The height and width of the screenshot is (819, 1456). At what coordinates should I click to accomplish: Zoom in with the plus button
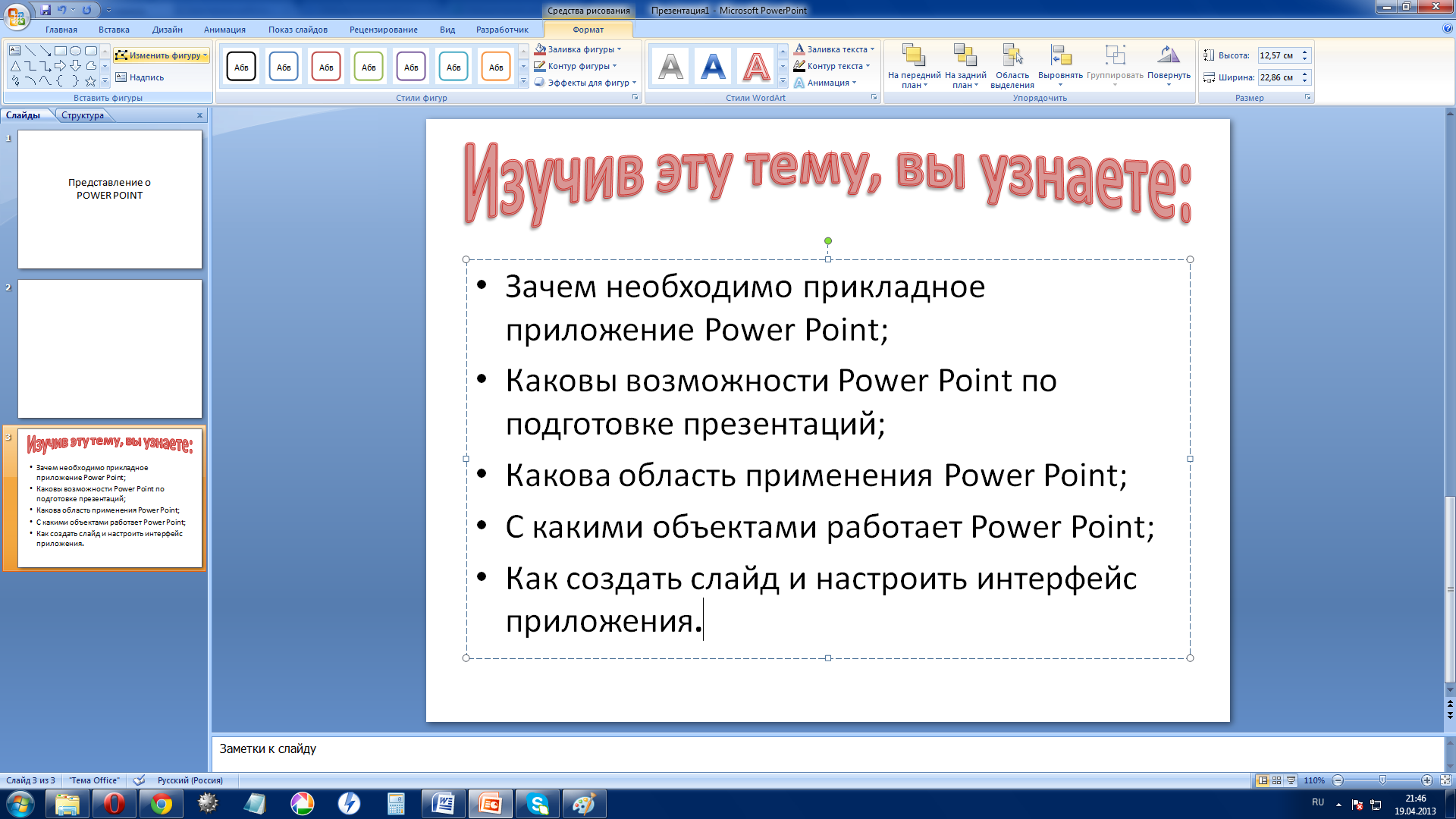pyautogui.click(x=1427, y=780)
